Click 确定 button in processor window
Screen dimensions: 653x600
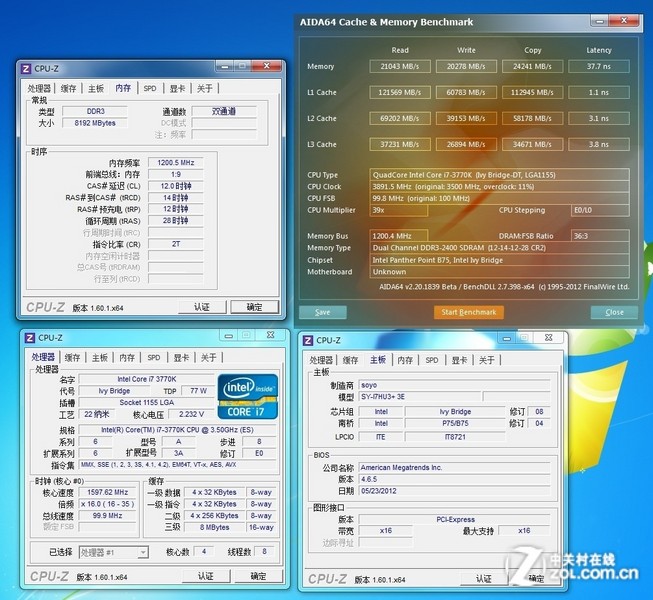[258, 576]
